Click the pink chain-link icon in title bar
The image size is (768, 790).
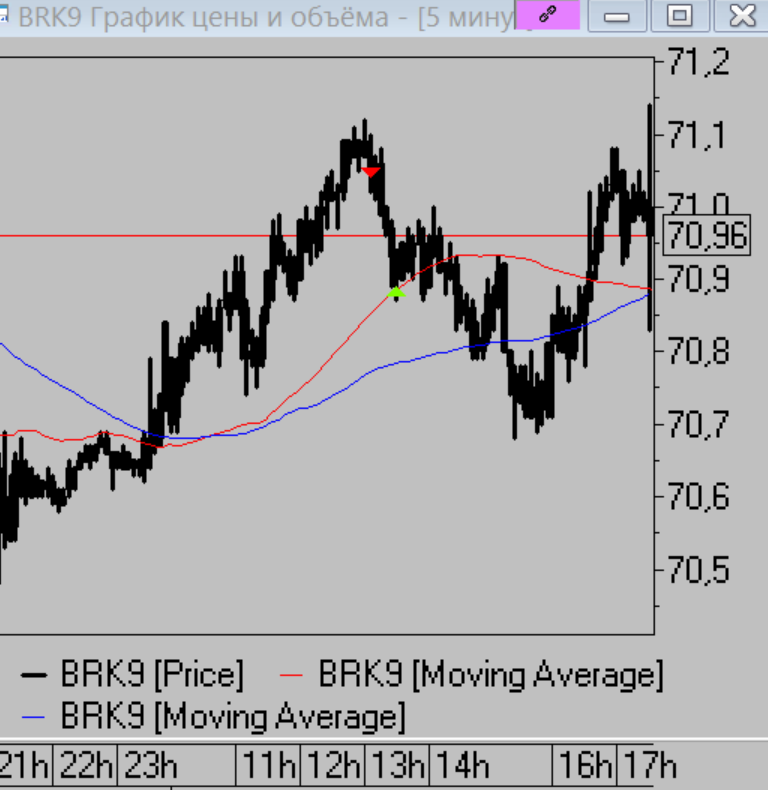[x=548, y=15]
